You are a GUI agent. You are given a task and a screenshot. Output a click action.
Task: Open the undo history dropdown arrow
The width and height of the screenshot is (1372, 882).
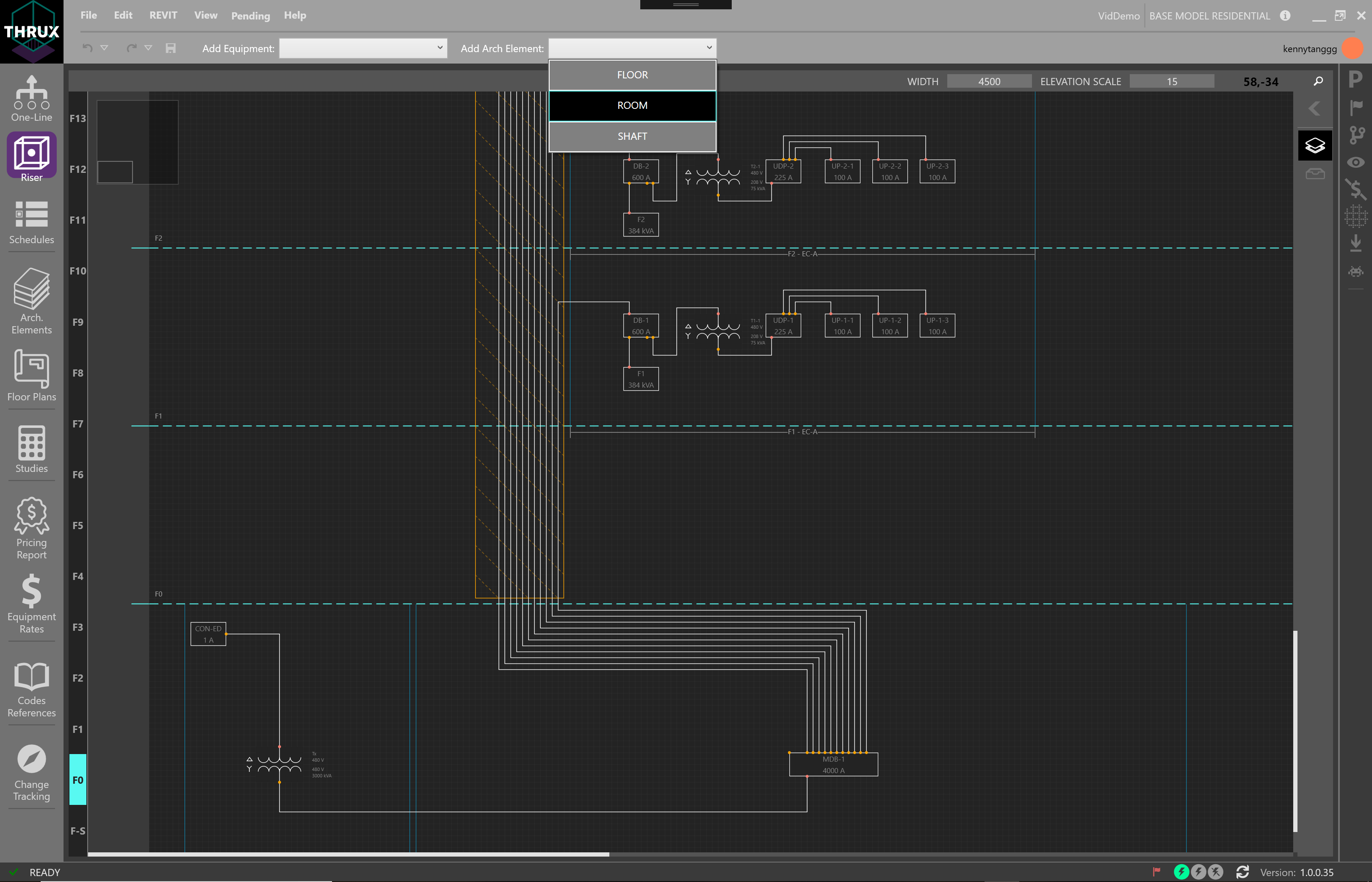pyautogui.click(x=104, y=48)
